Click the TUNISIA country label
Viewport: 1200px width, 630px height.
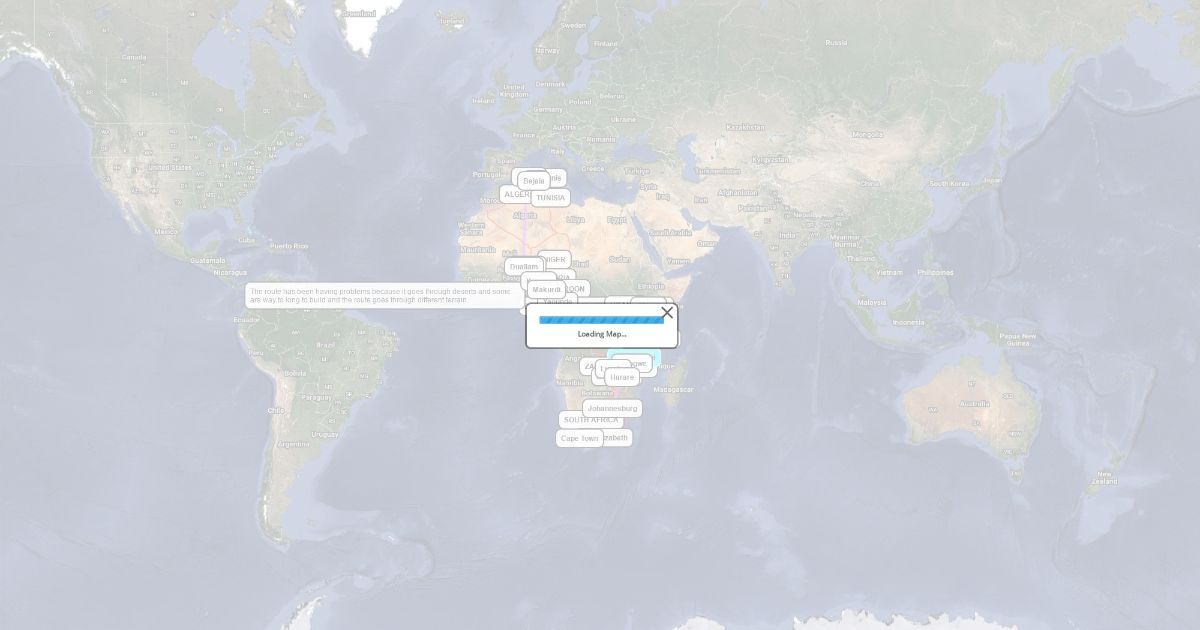(x=551, y=198)
